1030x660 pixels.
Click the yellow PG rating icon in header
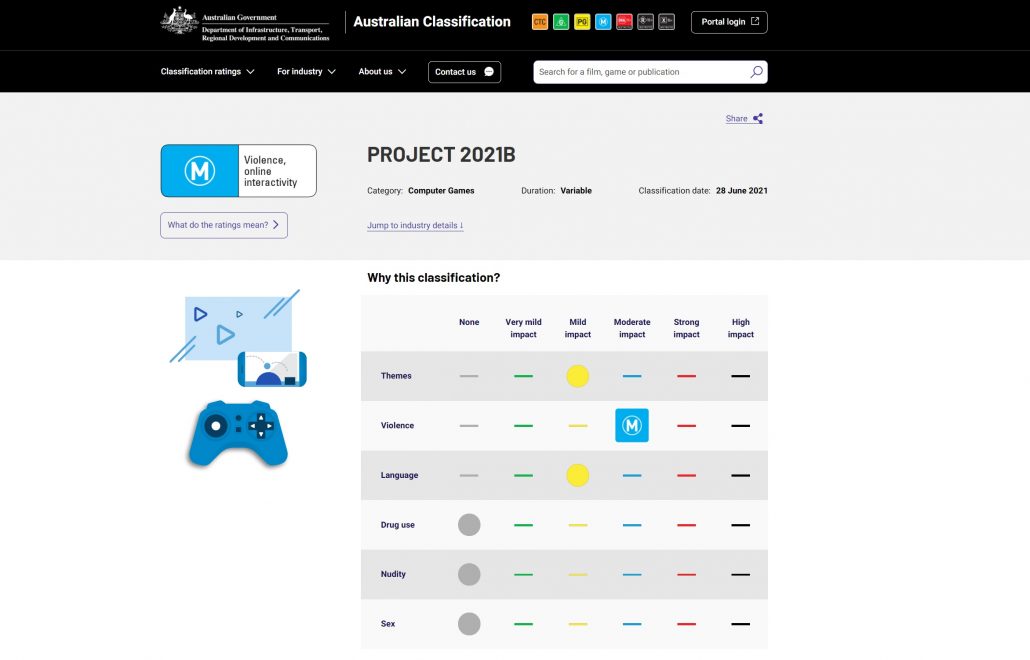582,22
